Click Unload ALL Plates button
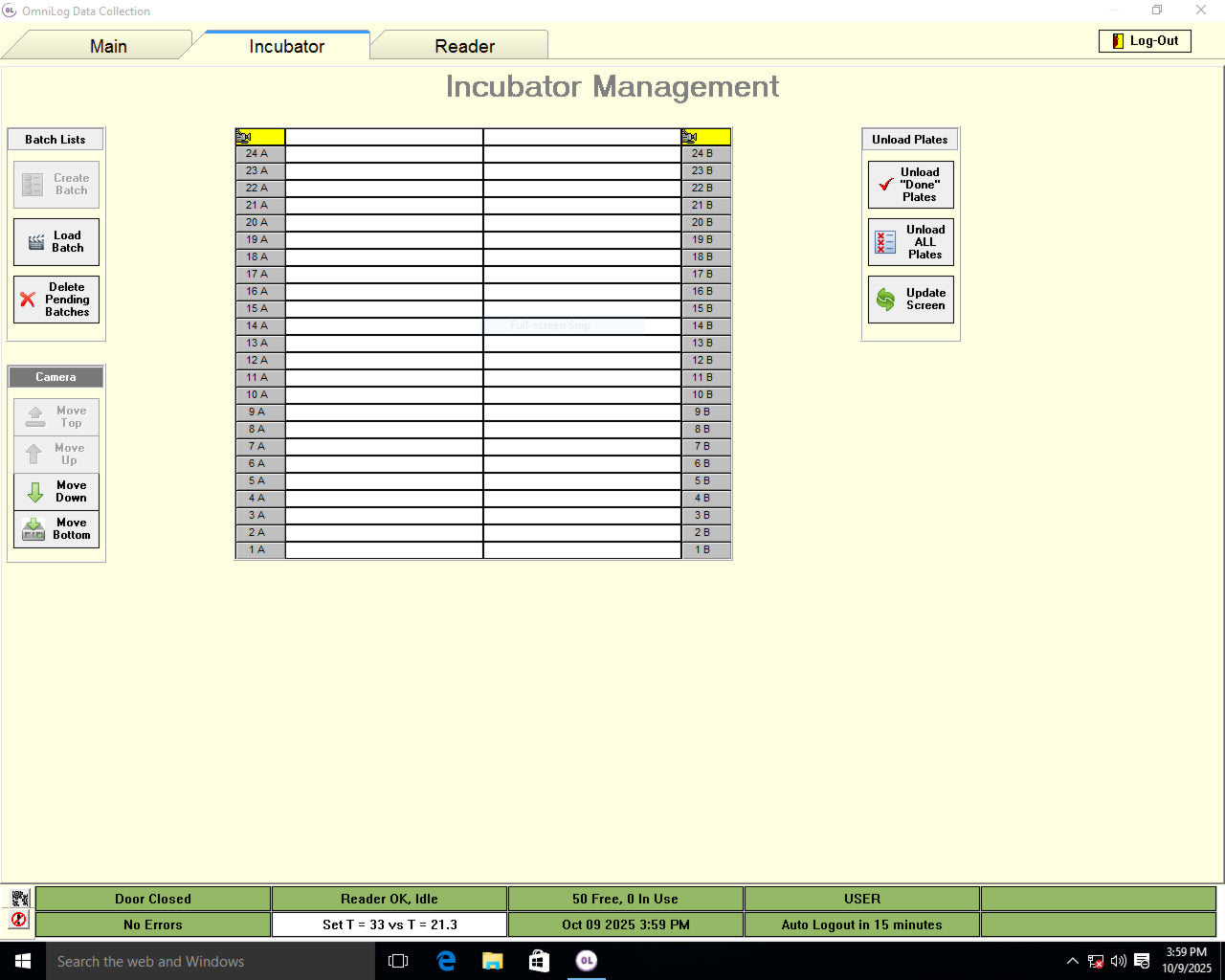The height and width of the screenshot is (980, 1225). [910, 242]
